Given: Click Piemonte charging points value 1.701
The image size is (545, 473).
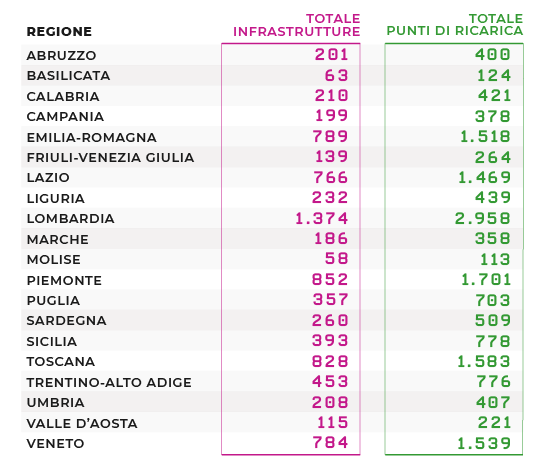Looking at the screenshot, I should coord(486,280).
